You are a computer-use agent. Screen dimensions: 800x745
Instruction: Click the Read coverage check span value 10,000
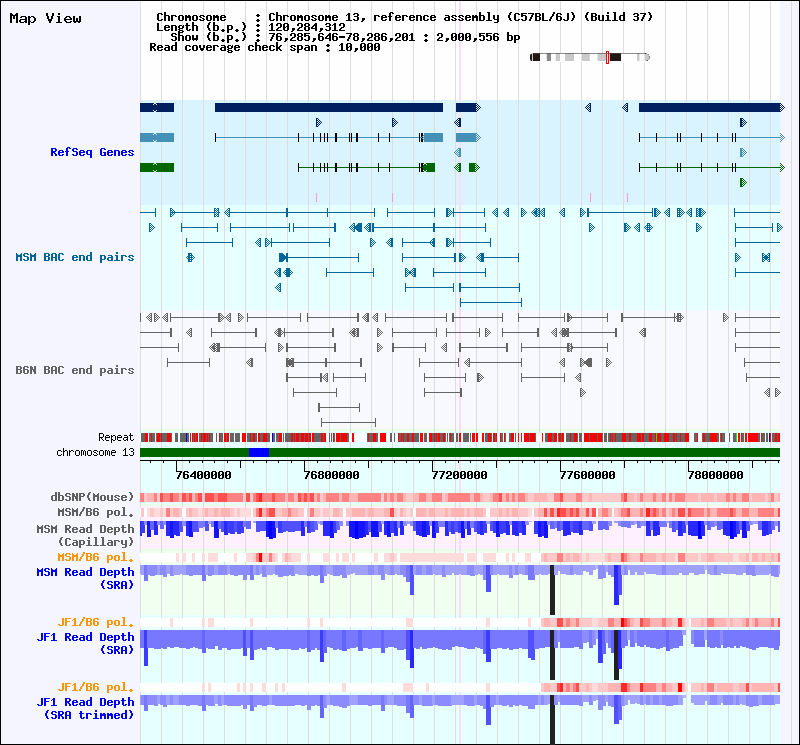coord(359,47)
